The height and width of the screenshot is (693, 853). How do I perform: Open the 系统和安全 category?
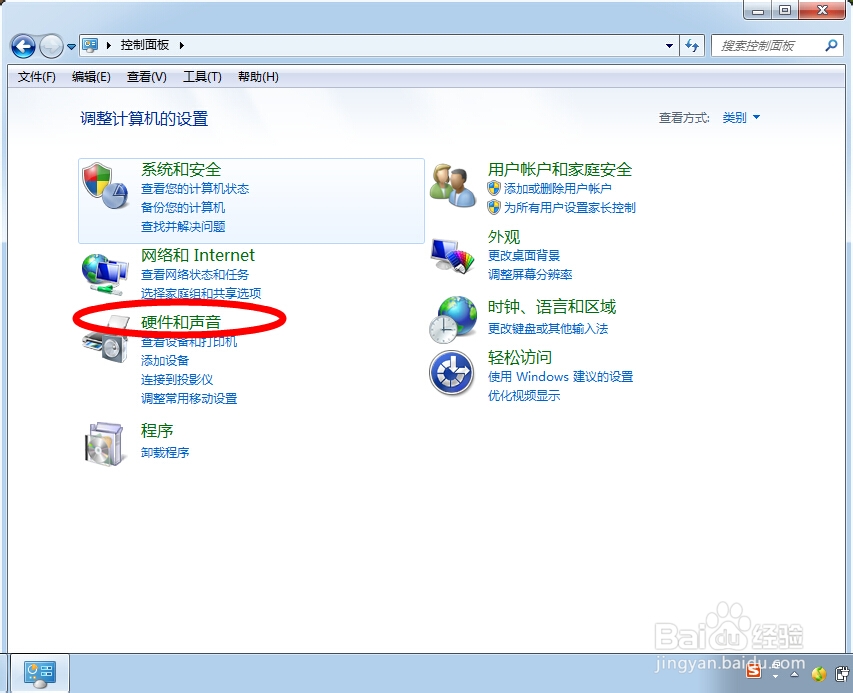(181, 169)
